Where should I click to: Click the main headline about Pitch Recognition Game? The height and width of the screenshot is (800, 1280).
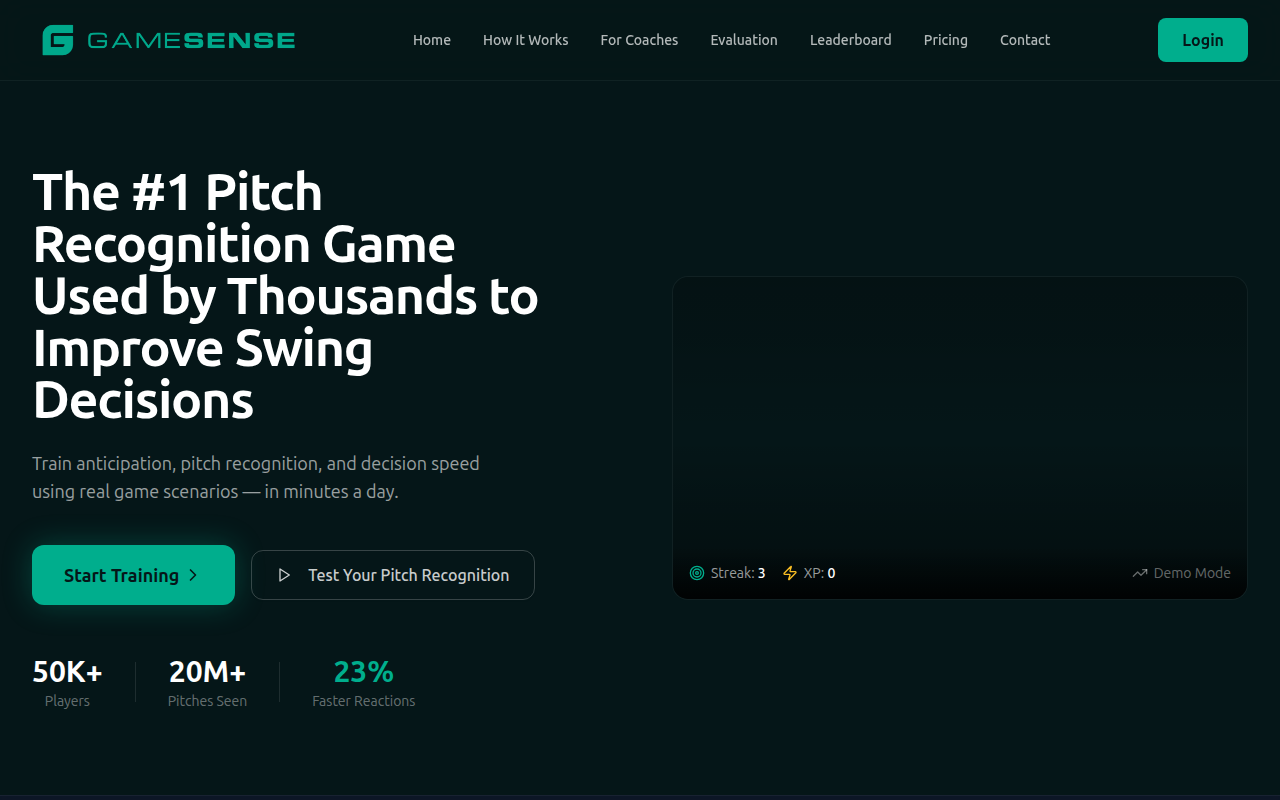pyautogui.click(x=286, y=296)
